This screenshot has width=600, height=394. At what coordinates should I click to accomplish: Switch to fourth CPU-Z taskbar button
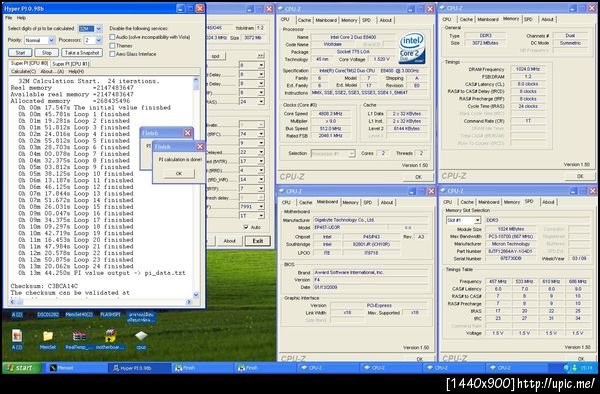[x=517, y=368]
